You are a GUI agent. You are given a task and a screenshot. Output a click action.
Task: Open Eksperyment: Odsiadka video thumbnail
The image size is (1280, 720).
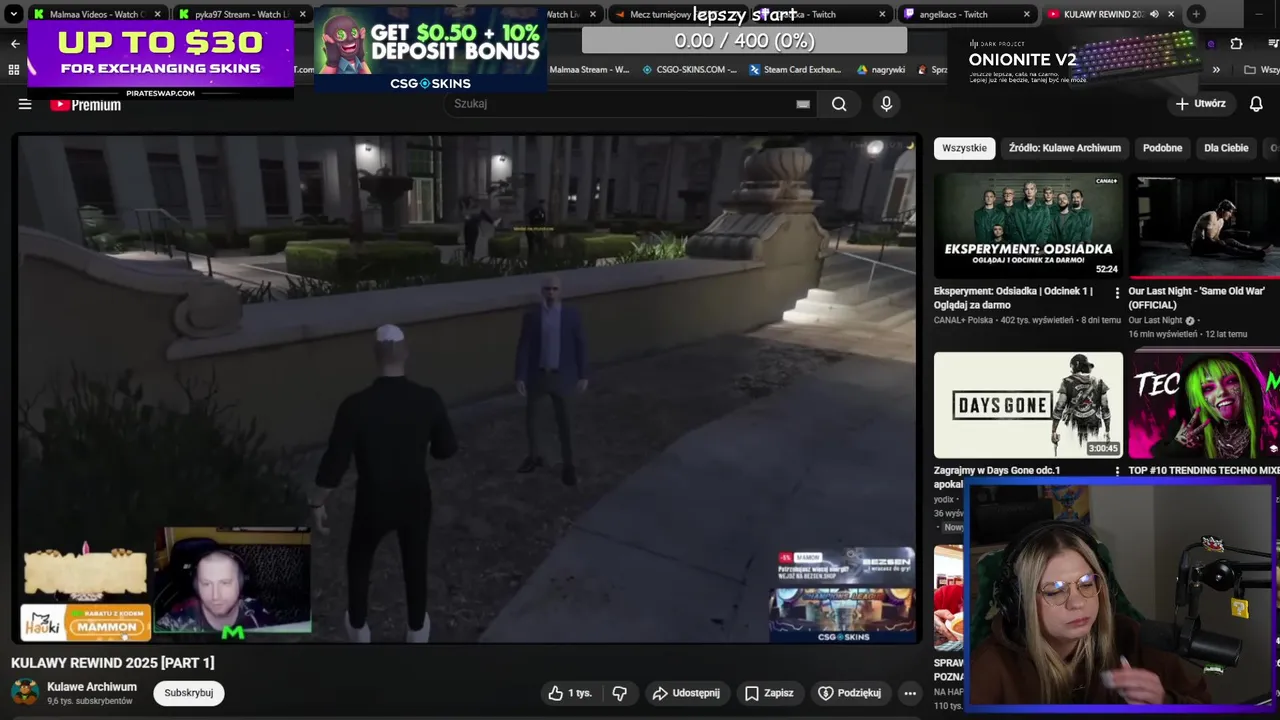1028,226
